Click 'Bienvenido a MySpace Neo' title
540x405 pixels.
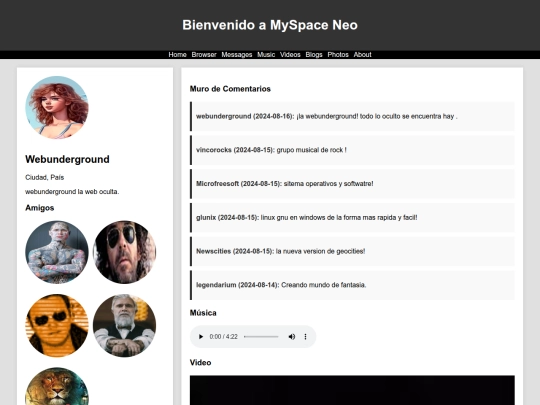(x=270, y=25)
